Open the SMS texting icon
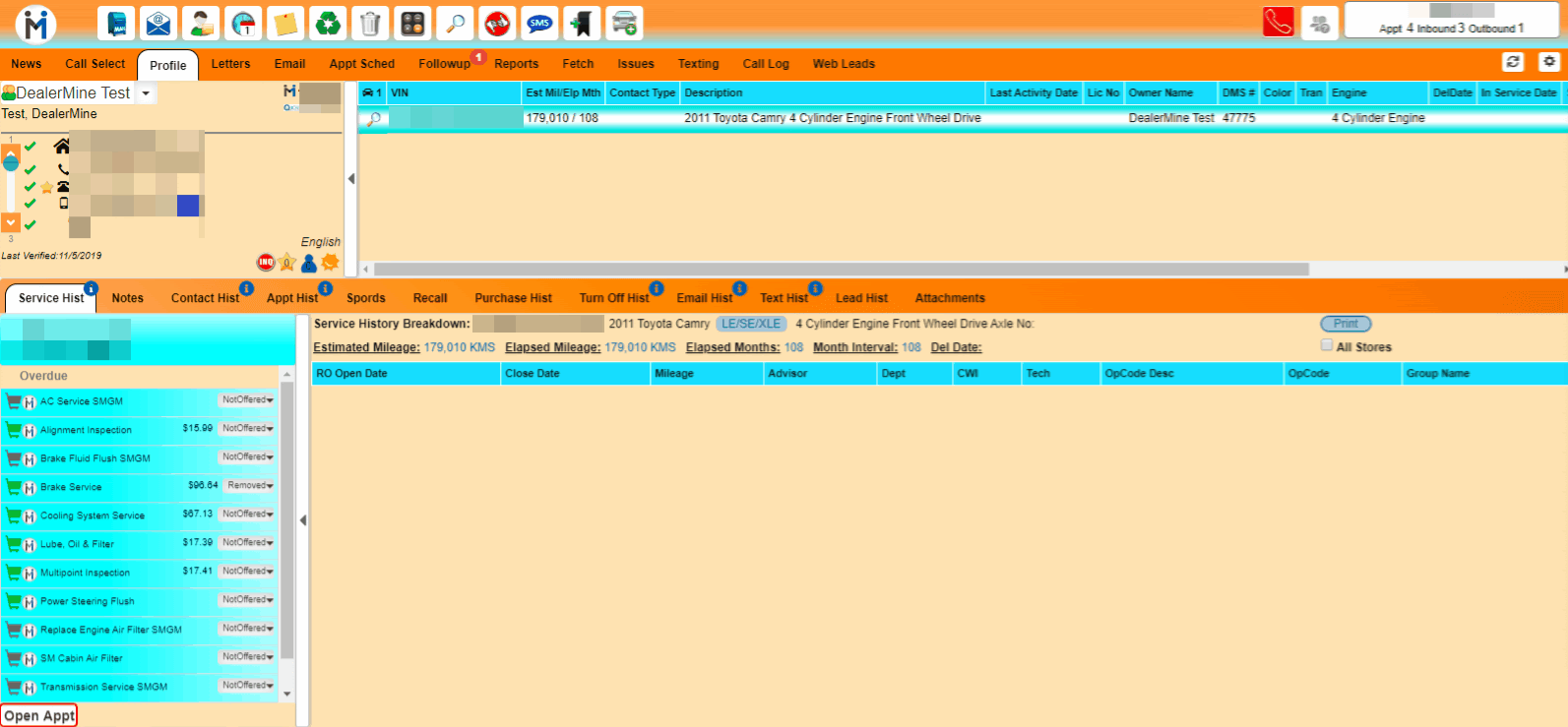1568x727 pixels. (538, 24)
